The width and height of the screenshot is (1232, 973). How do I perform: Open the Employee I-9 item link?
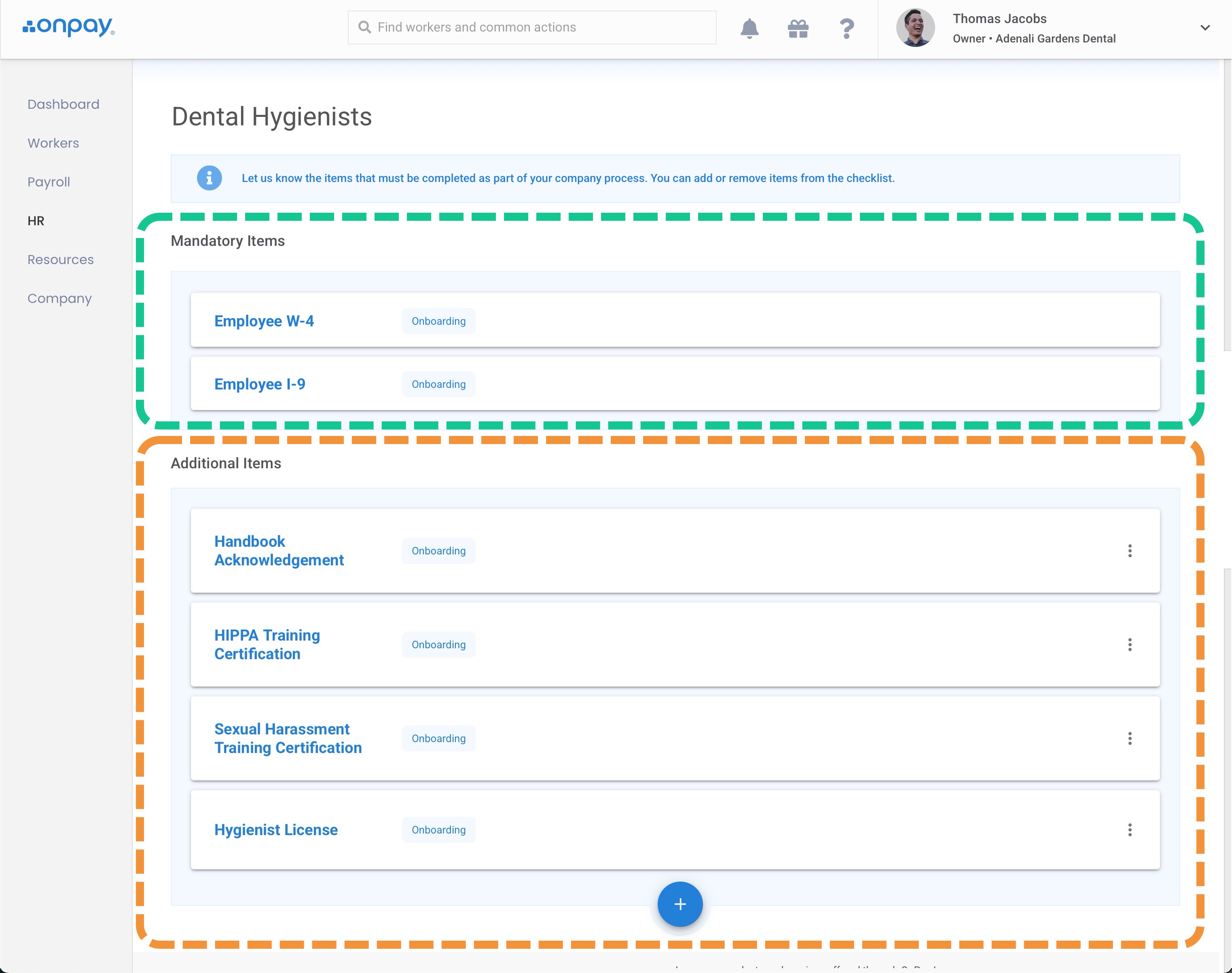pyautogui.click(x=260, y=384)
